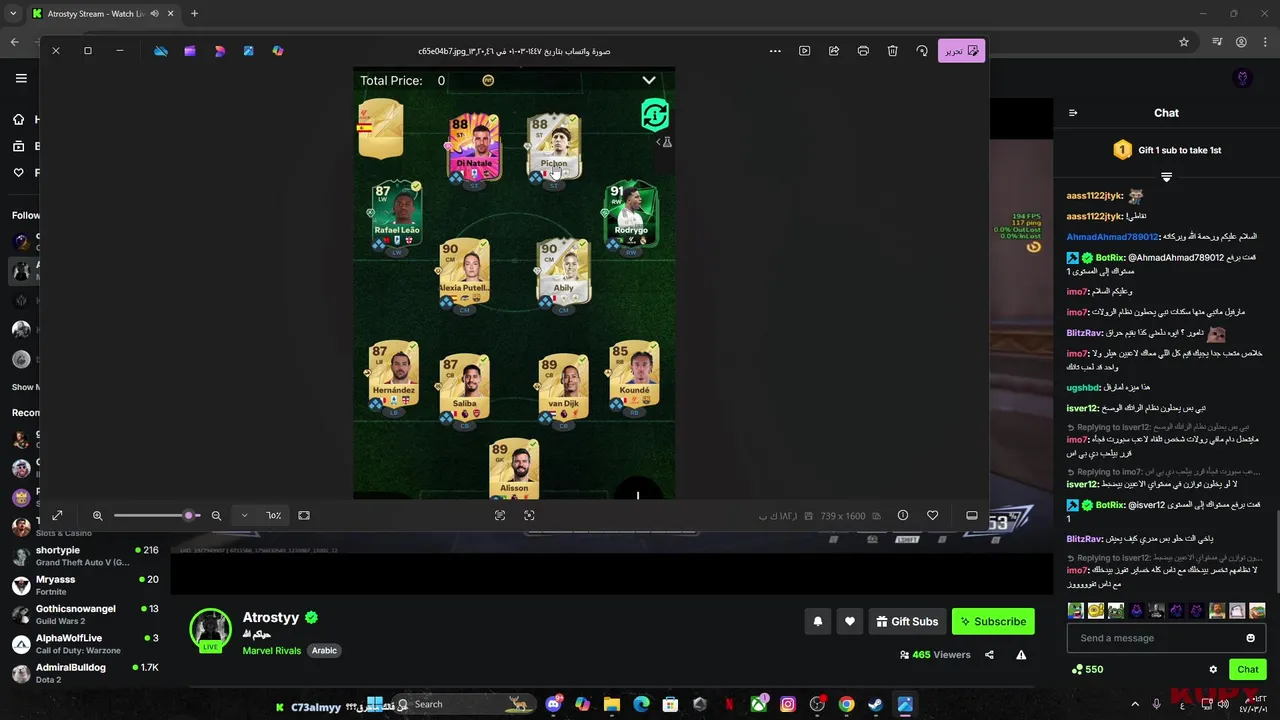This screenshot has width=1280, height=720.
Task: Send message with green Chat button
Action: click(x=1248, y=669)
